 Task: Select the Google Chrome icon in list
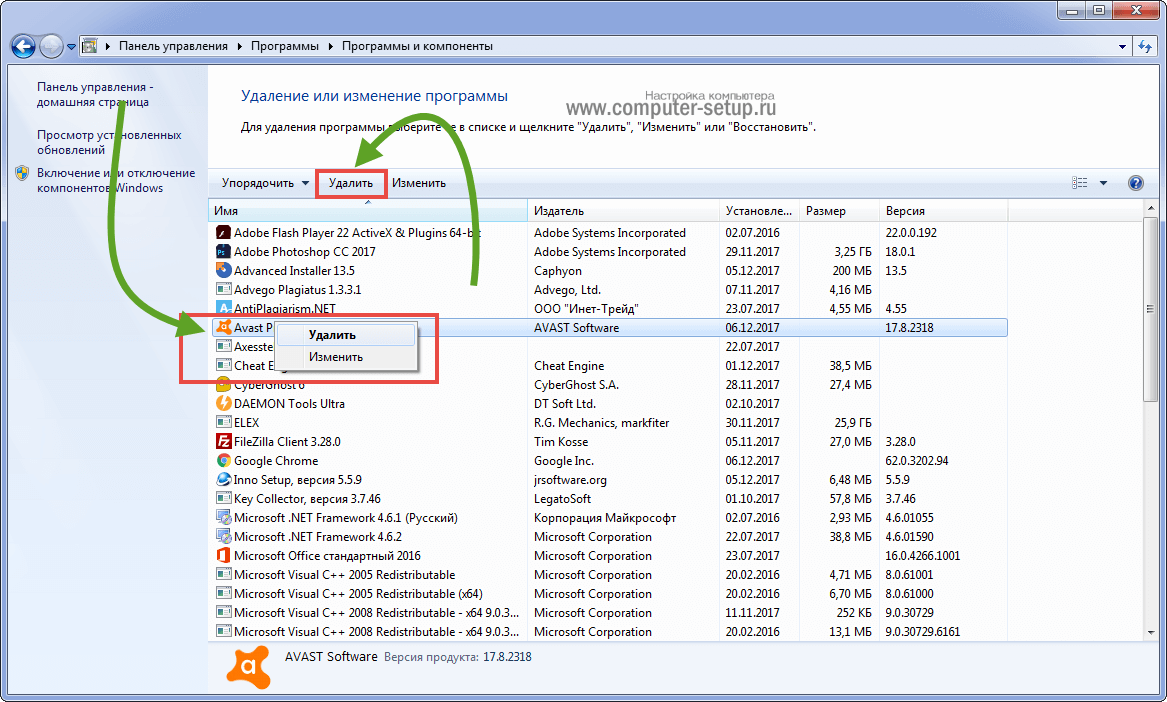[224, 461]
